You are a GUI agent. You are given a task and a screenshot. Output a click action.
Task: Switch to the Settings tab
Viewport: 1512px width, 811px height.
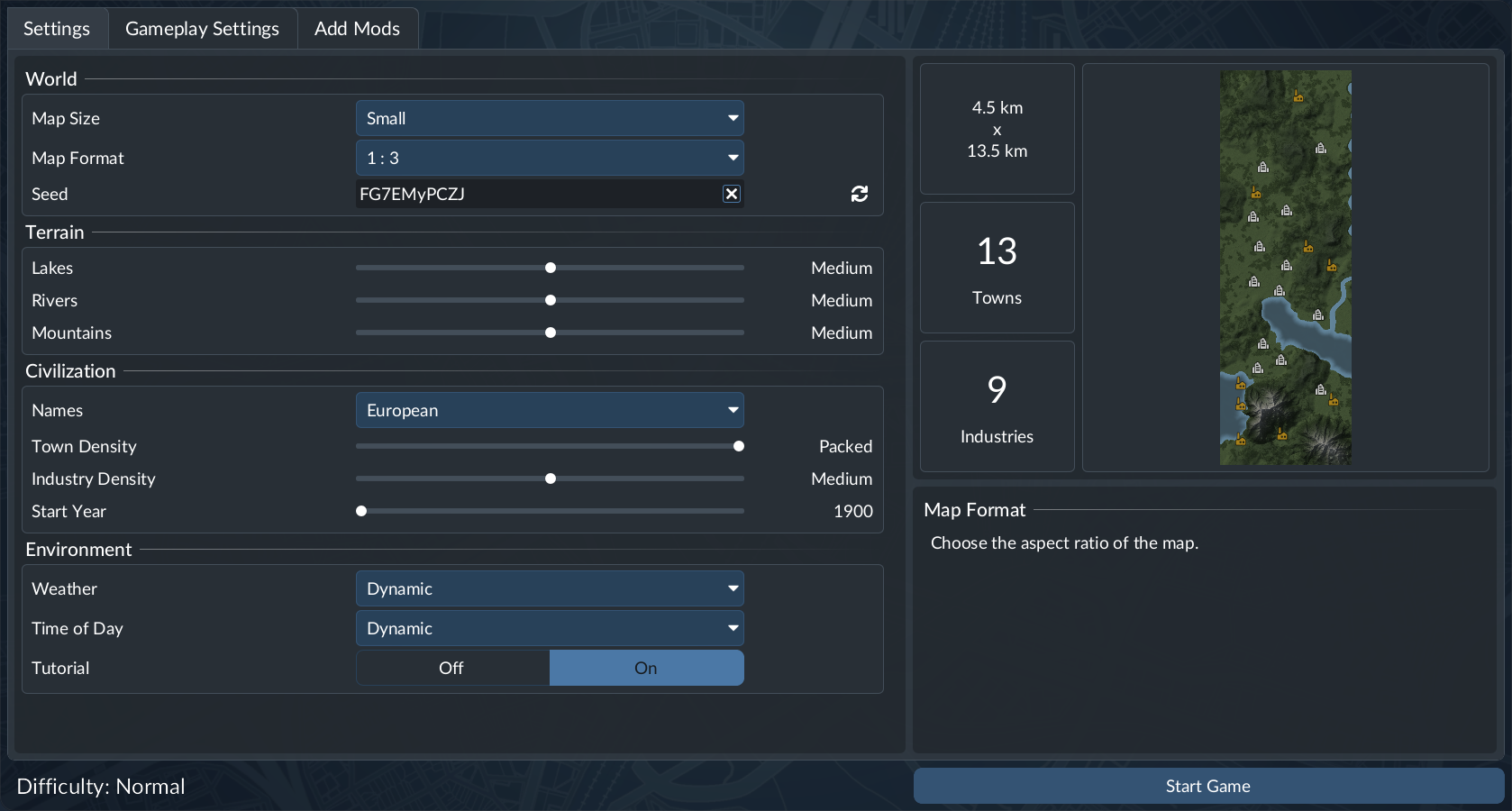pos(57,29)
